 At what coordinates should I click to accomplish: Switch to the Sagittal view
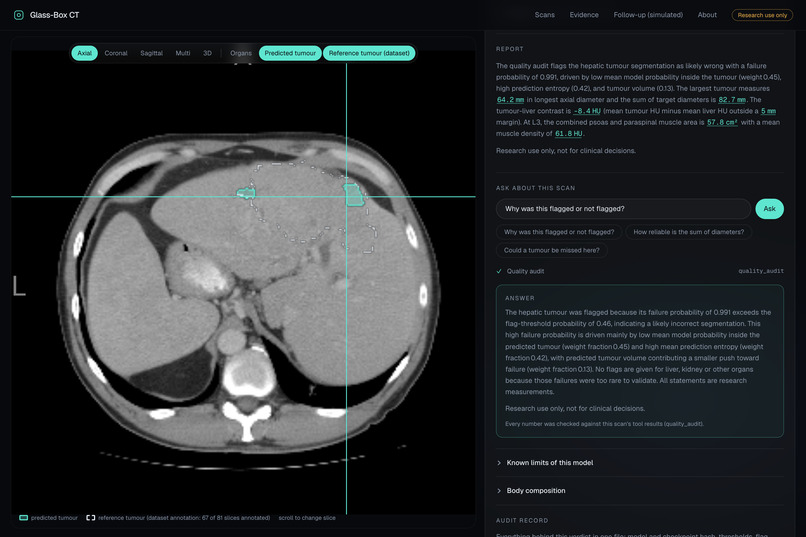click(x=151, y=53)
